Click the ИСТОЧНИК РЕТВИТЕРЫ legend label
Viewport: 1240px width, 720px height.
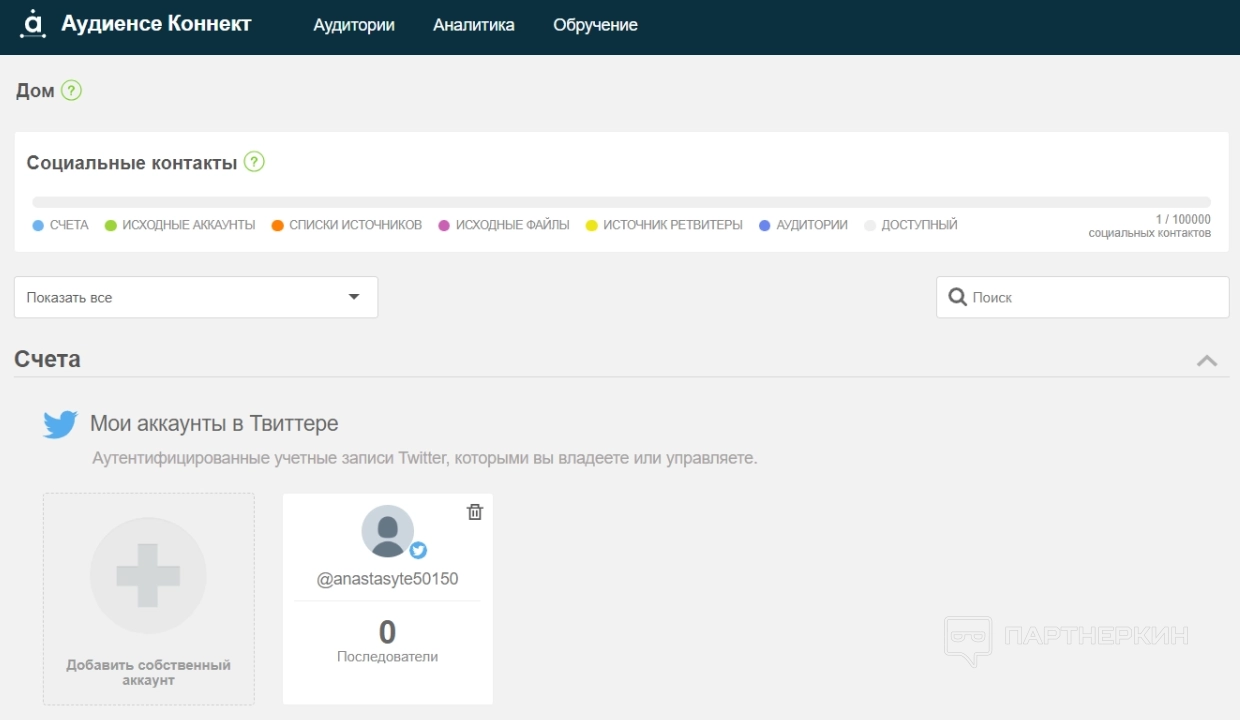tap(673, 226)
